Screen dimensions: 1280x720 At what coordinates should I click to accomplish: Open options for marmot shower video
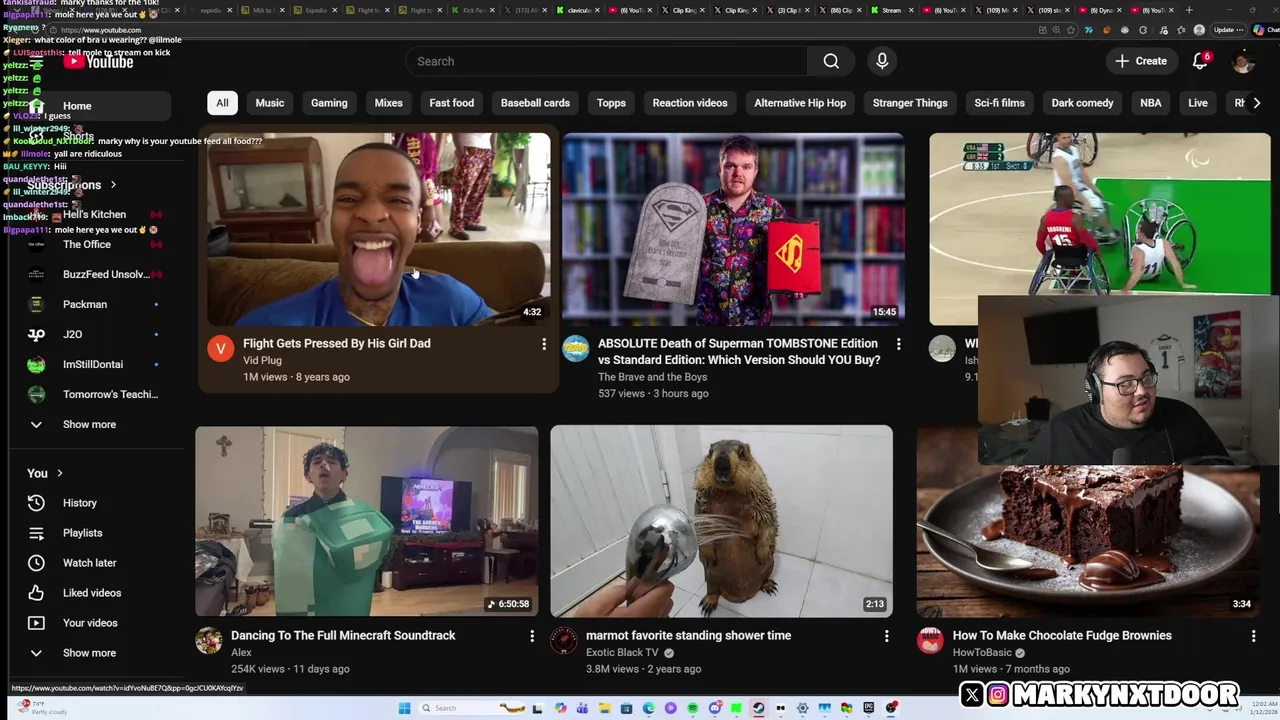click(886, 636)
